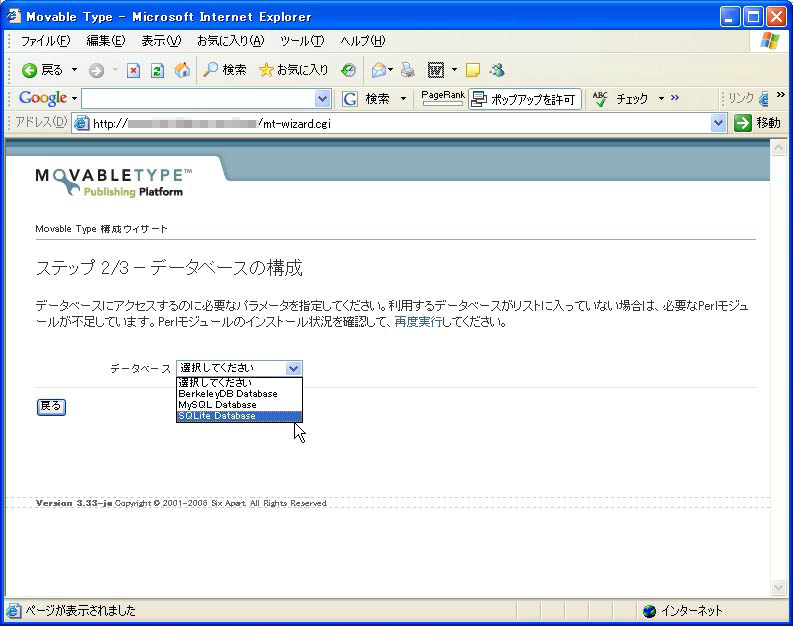The width and height of the screenshot is (793, 626).
Task: Click the Google toolbar search input
Action: (198, 99)
